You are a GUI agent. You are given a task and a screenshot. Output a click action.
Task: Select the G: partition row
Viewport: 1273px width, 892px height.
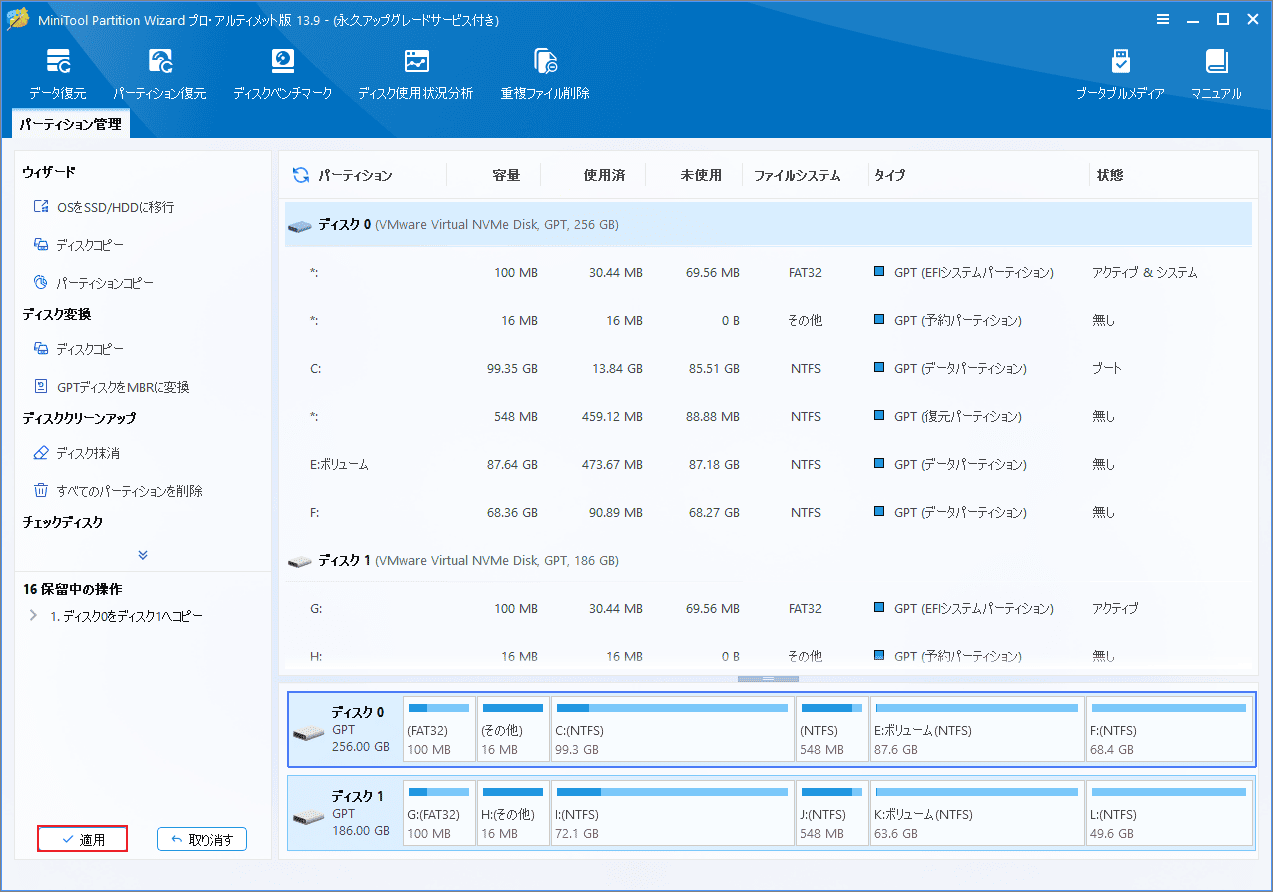click(768, 609)
